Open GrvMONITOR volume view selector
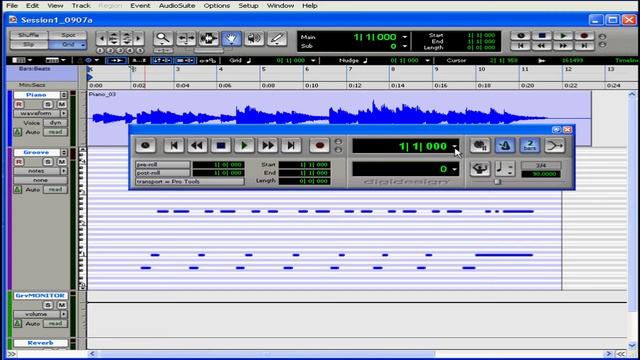Viewport: 640px width, 360px height. [40, 314]
